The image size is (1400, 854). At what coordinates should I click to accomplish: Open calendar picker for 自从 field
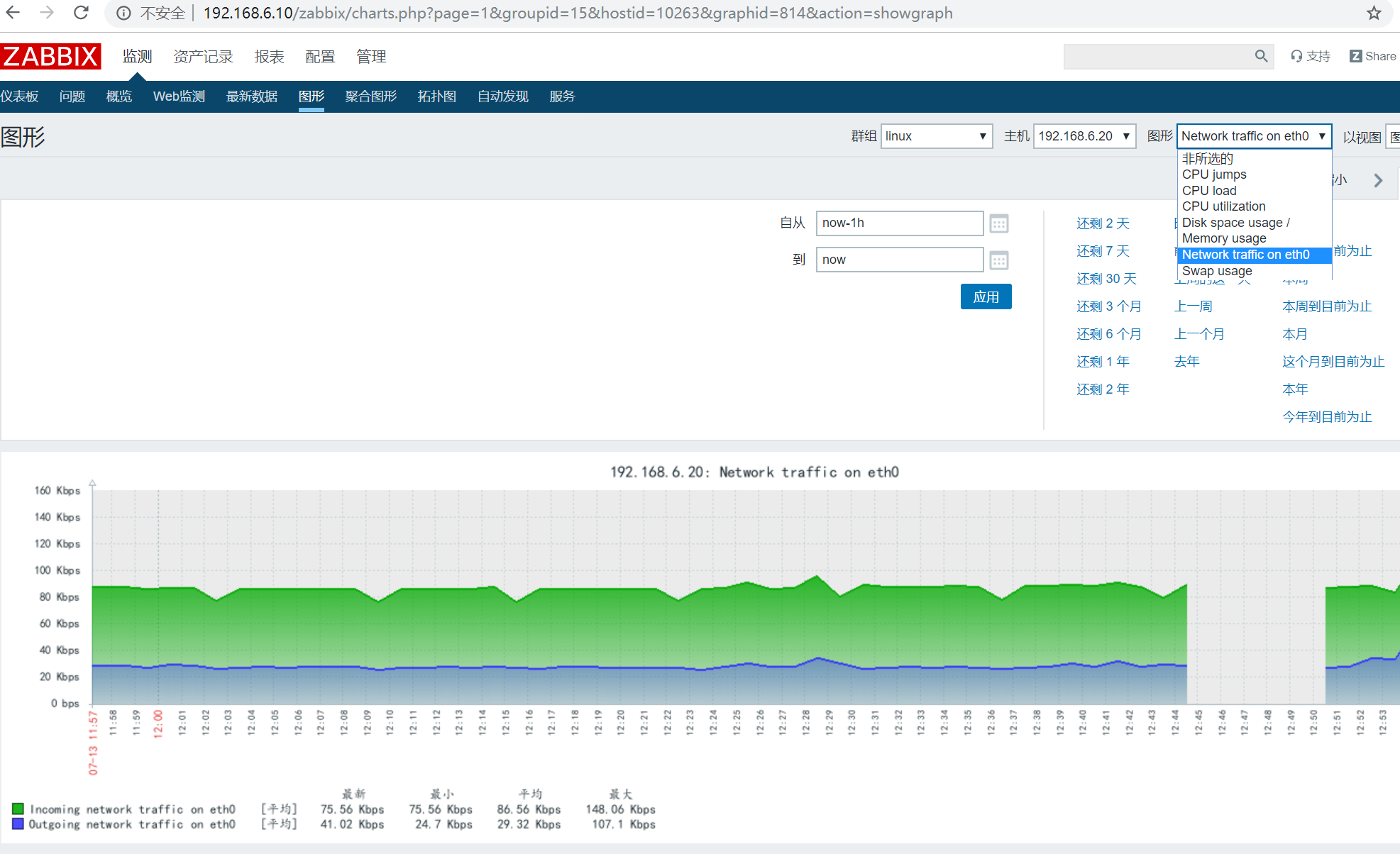click(x=999, y=224)
